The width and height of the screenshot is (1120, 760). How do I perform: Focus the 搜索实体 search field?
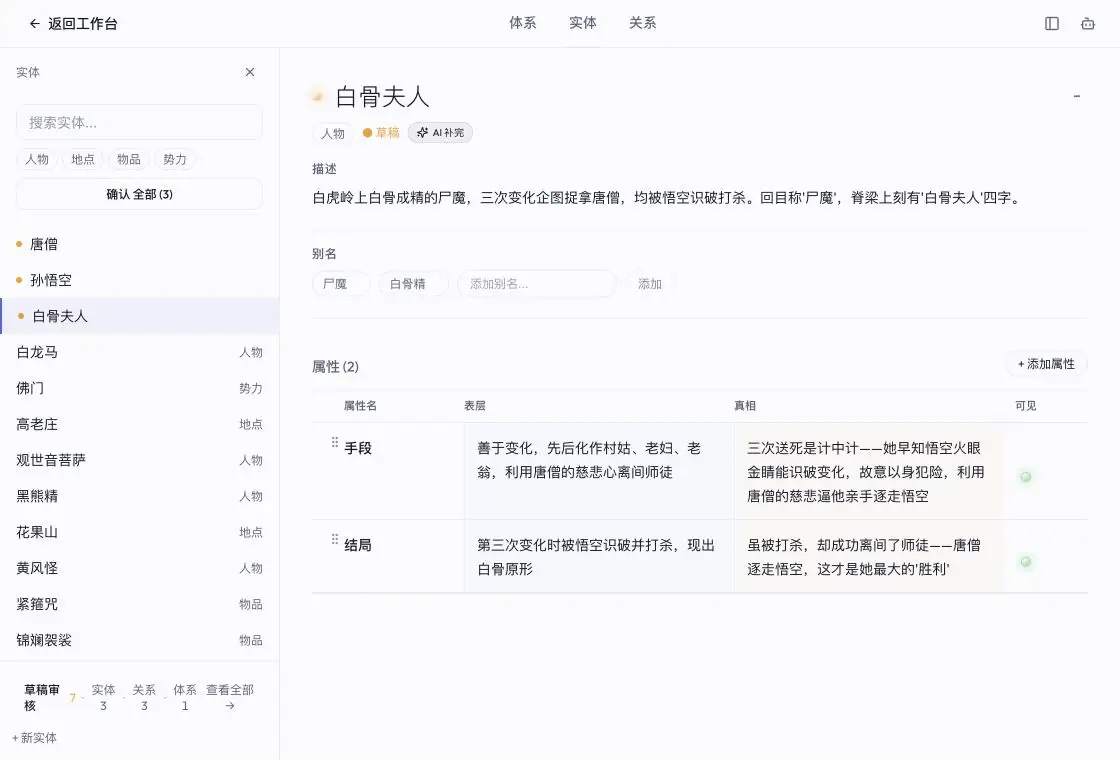pyautogui.click(x=139, y=123)
